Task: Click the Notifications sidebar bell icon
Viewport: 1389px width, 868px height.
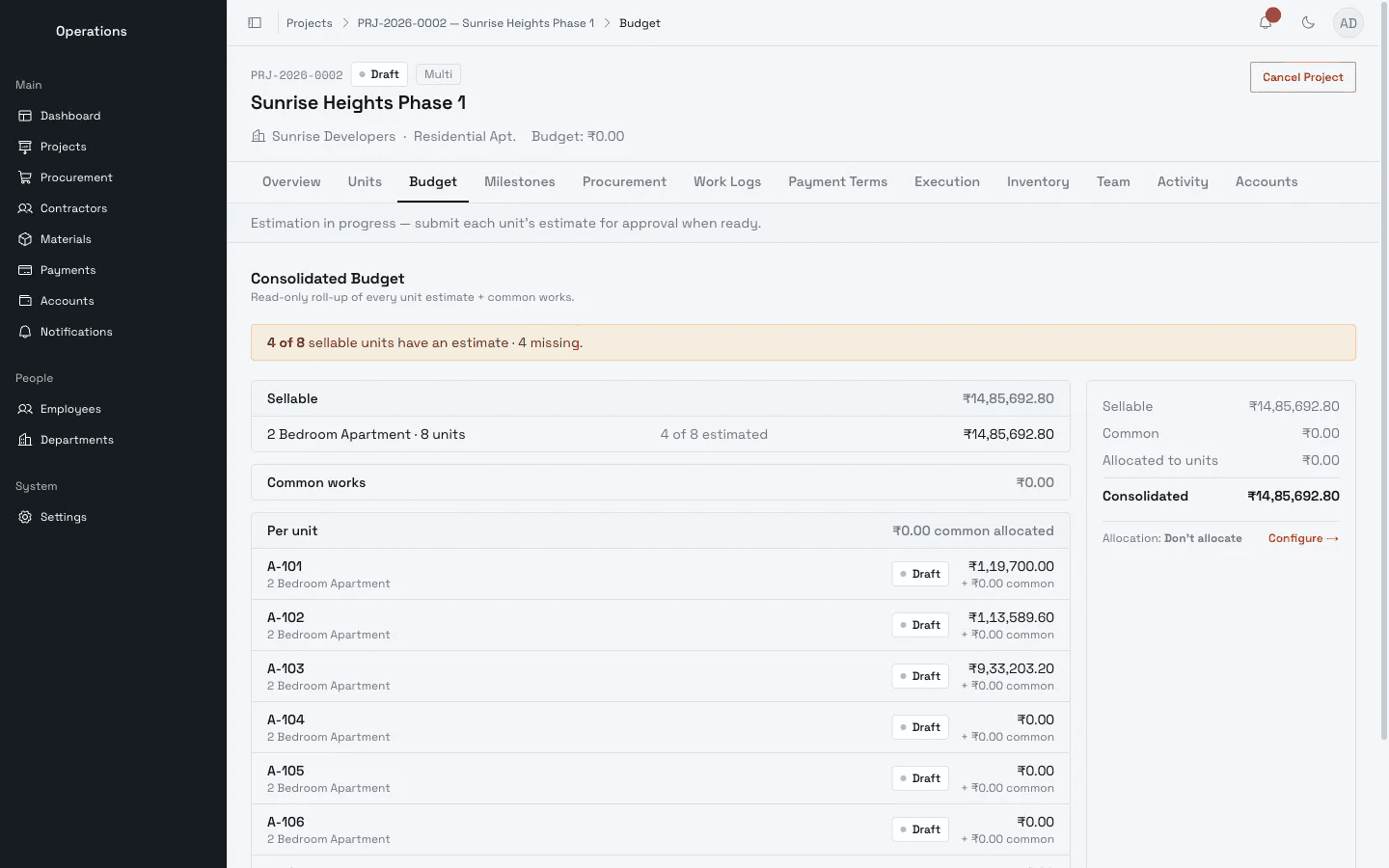Action: (x=25, y=332)
